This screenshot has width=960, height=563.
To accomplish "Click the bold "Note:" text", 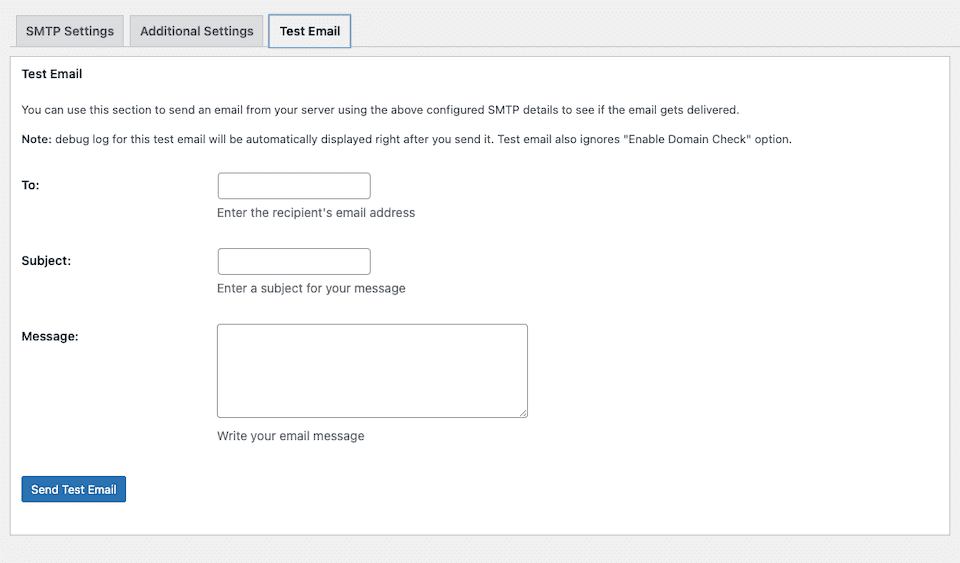I will click(37, 139).
